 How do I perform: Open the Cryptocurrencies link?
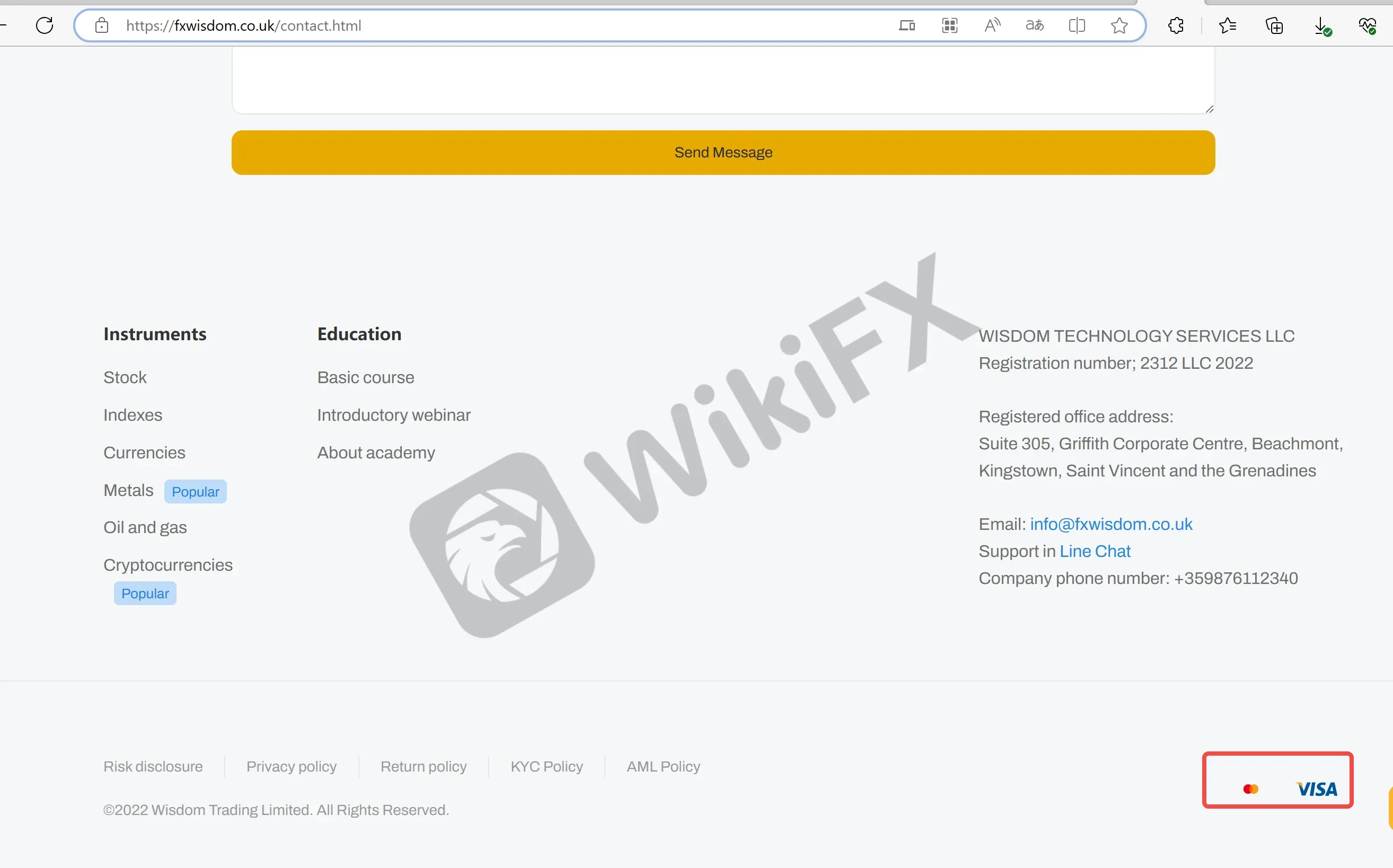click(x=167, y=565)
